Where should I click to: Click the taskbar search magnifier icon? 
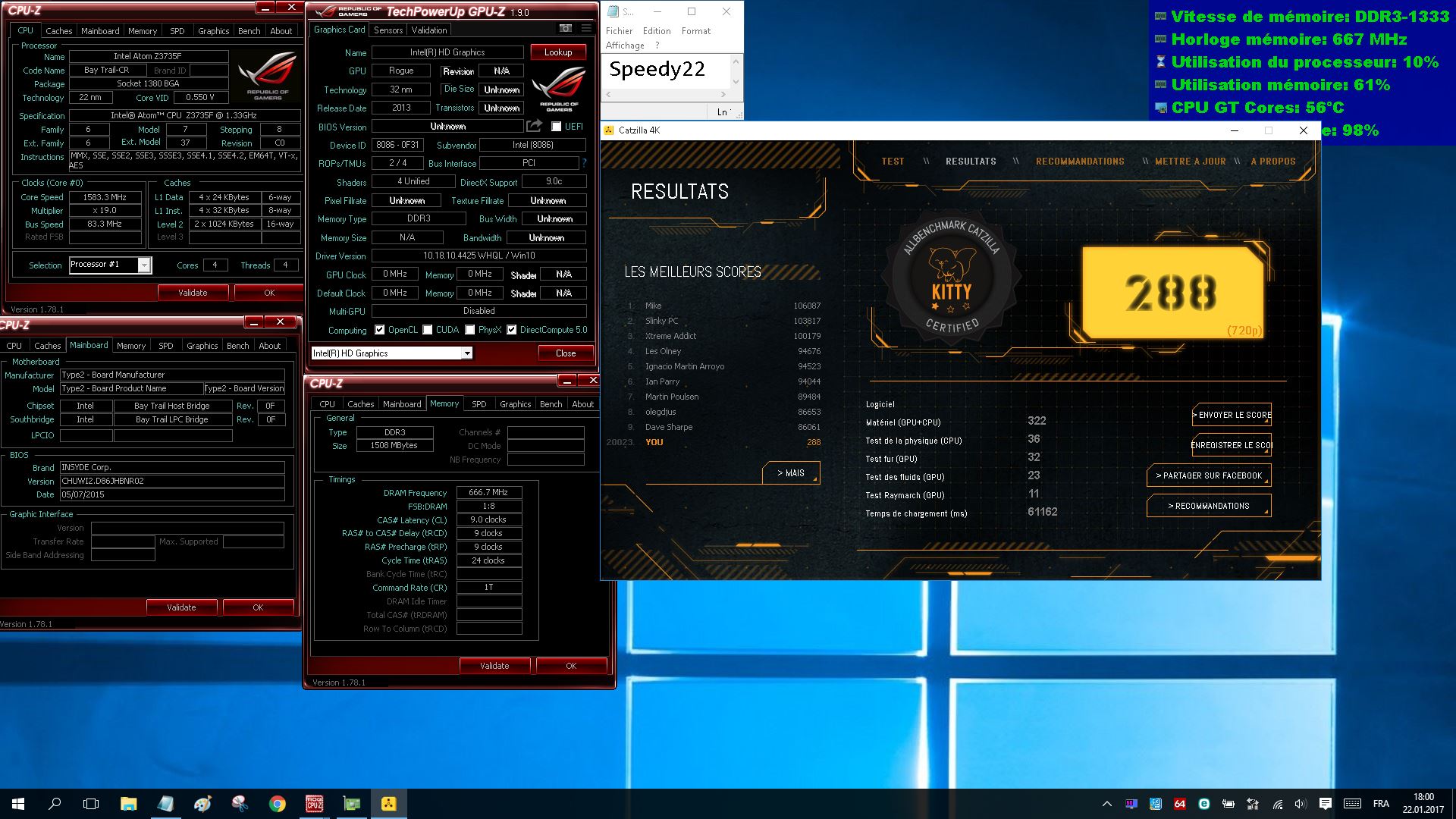coord(55,804)
